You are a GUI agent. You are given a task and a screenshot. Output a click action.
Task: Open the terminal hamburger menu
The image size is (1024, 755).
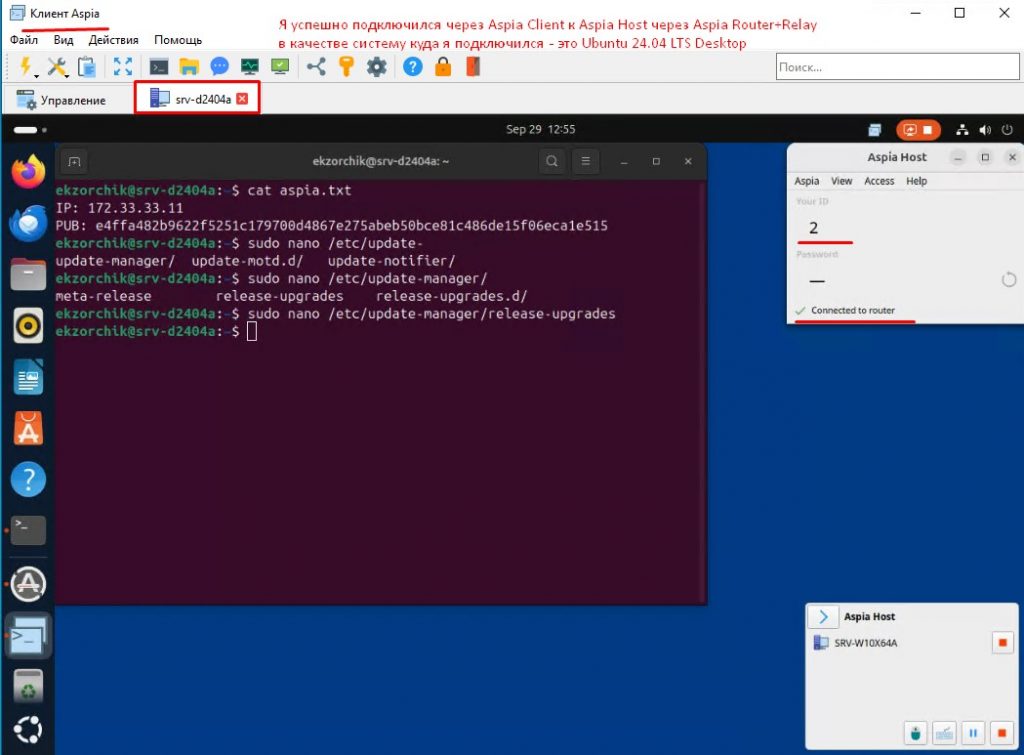586,161
